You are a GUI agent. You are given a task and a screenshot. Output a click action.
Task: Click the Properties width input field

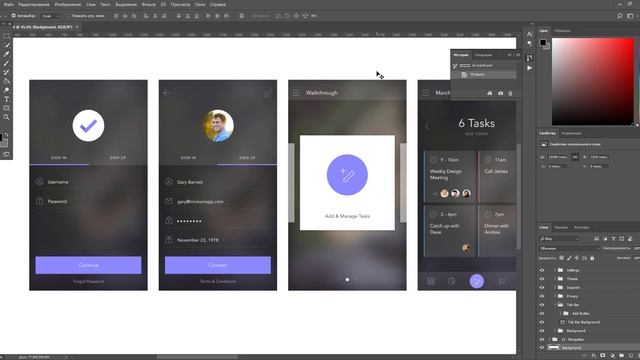coord(558,157)
